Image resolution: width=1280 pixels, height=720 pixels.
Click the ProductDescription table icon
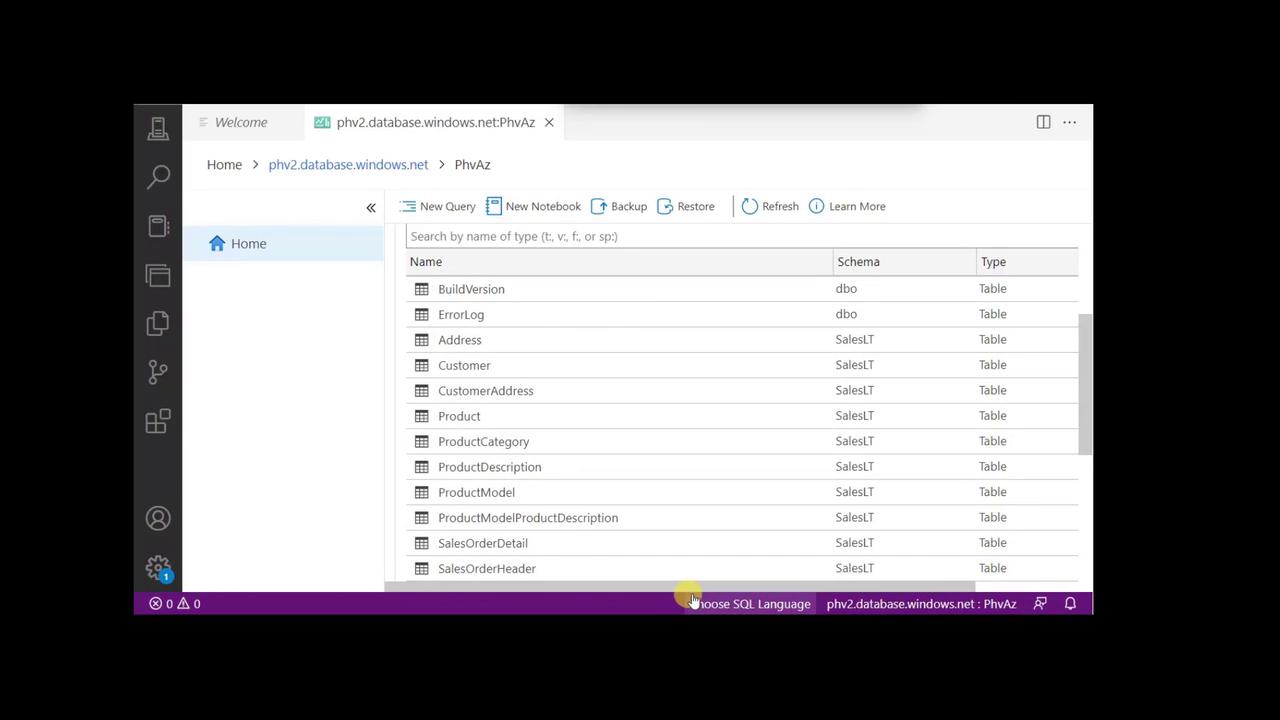(422, 467)
